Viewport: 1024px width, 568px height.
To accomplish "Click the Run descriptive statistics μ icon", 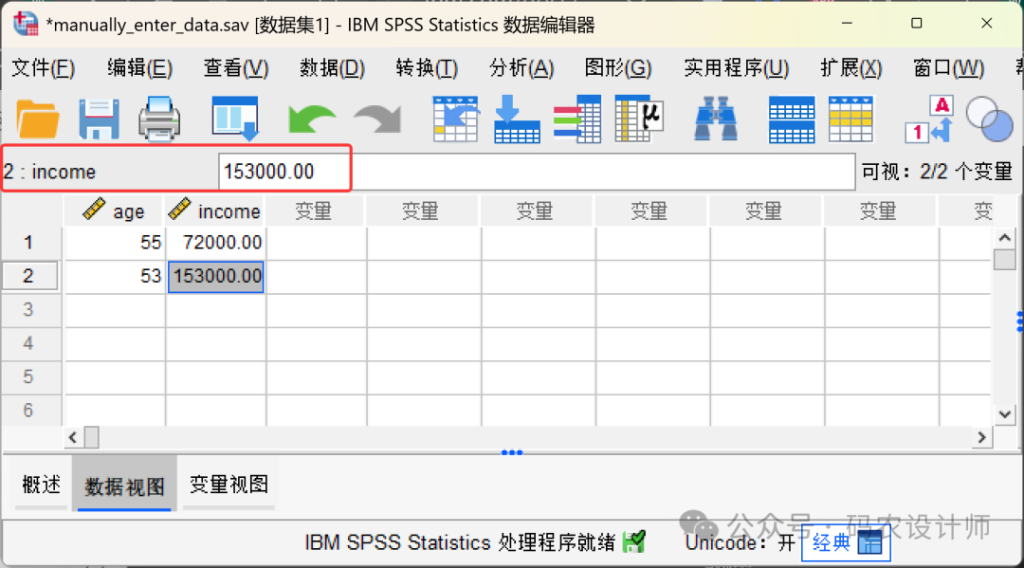I will [638, 119].
